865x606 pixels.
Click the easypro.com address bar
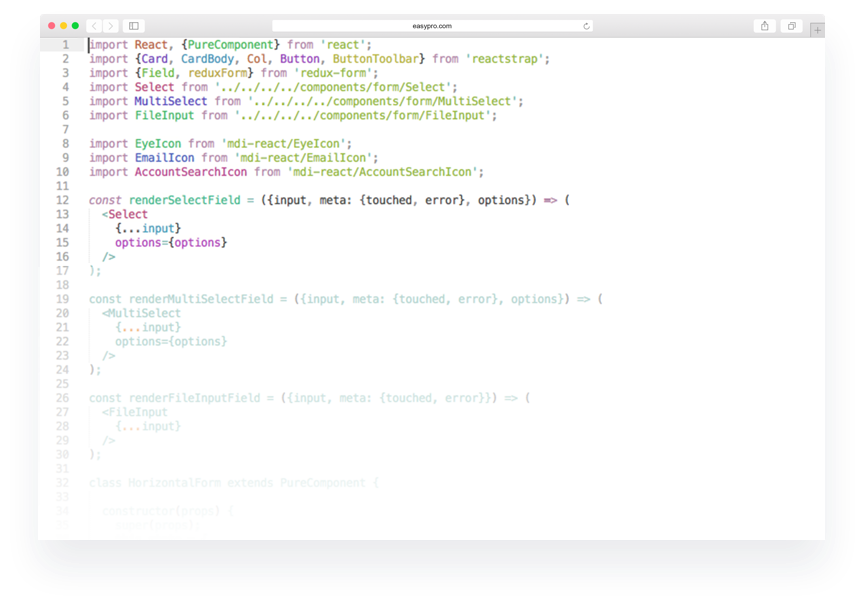click(x=432, y=26)
